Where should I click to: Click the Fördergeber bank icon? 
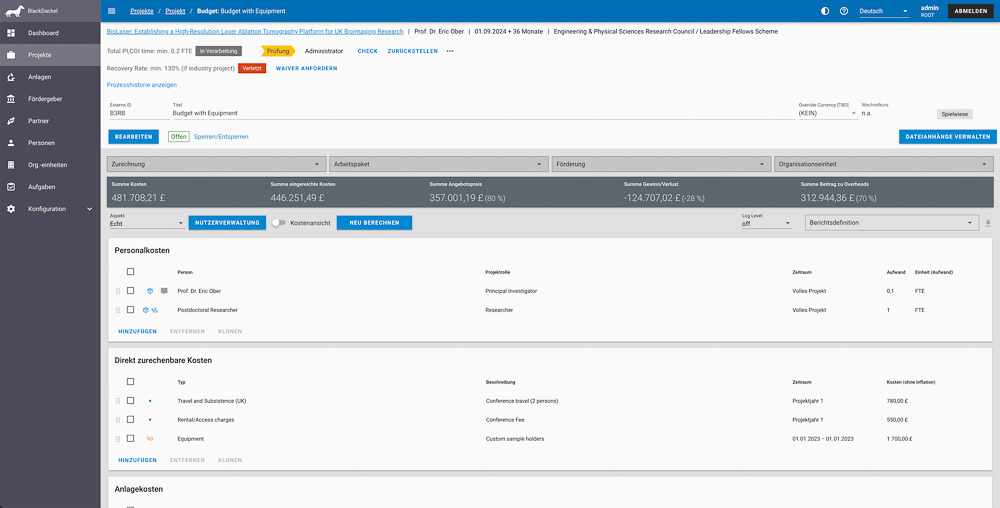pyautogui.click(x=11, y=99)
